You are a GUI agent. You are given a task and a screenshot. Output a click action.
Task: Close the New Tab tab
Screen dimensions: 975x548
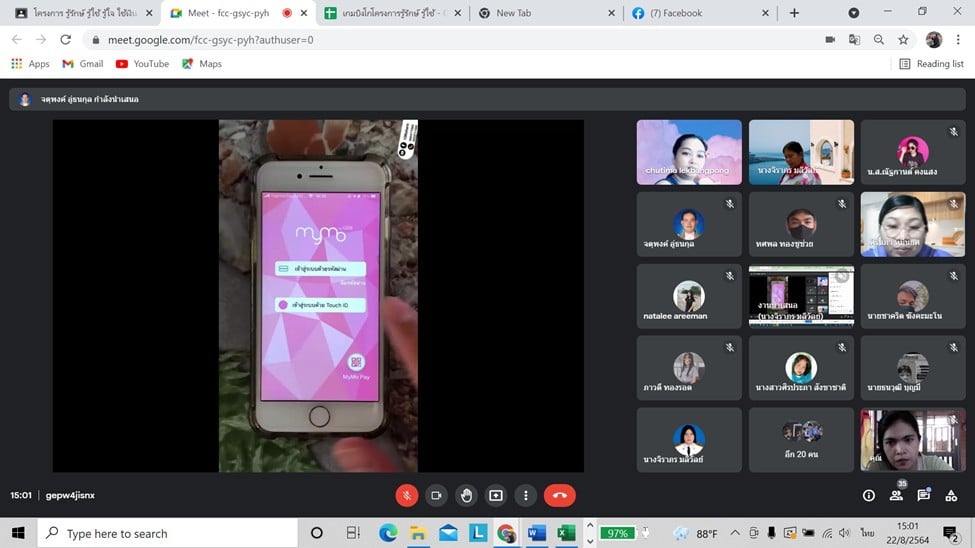[x=611, y=13]
